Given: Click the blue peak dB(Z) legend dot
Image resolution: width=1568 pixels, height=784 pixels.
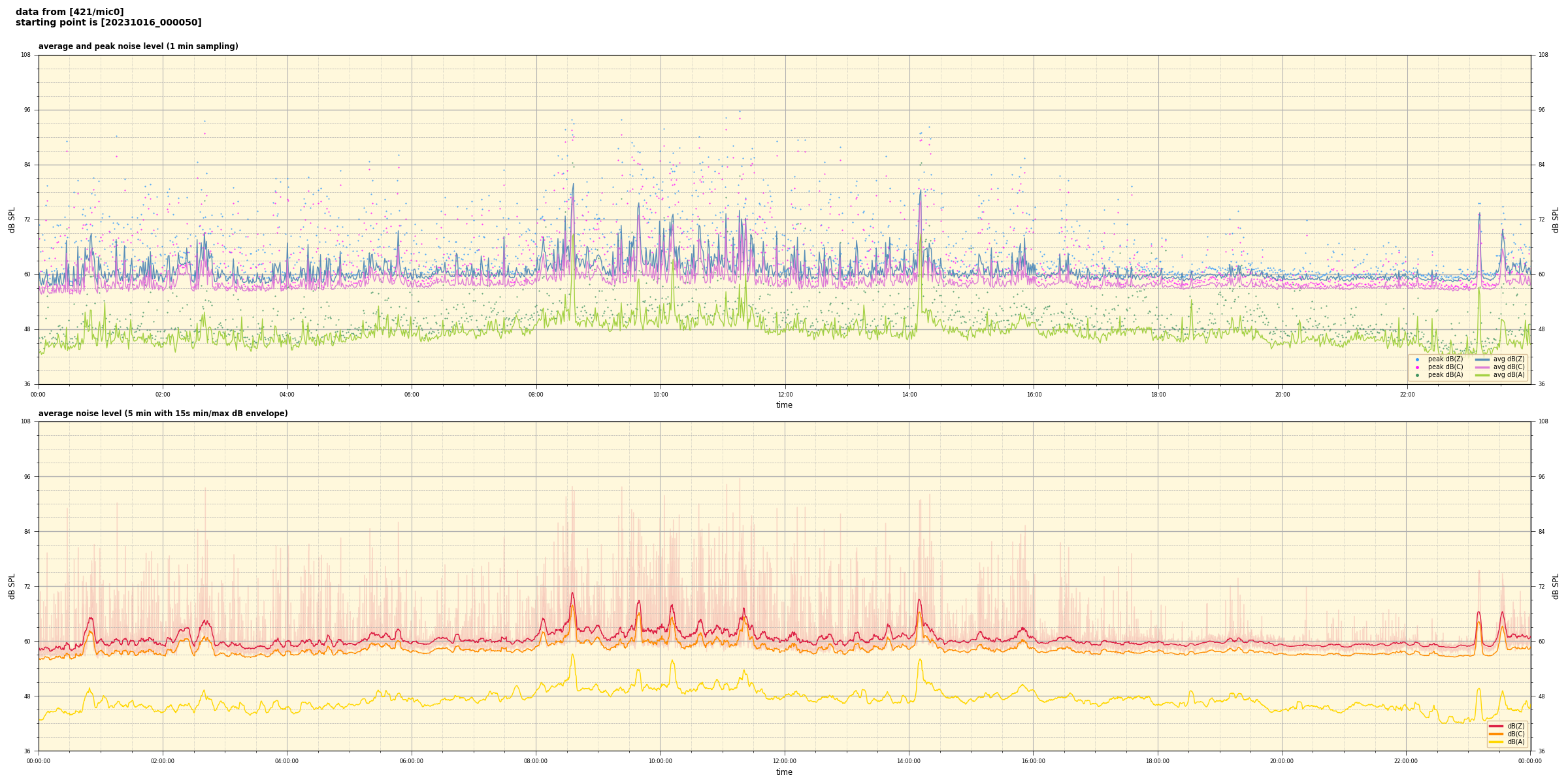Looking at the screenshot, I should [x=1417, y=359].
